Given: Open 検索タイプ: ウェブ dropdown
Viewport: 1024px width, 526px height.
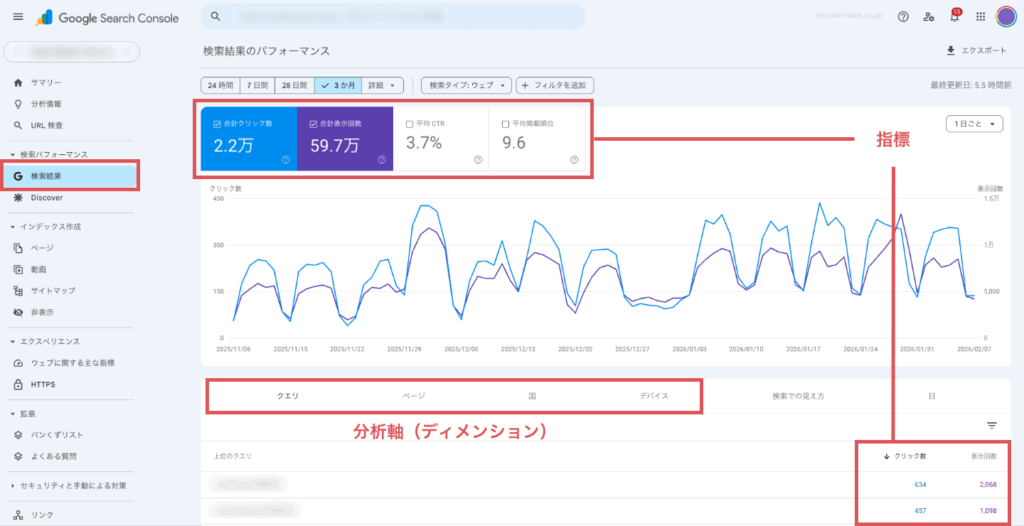Looking at the screenshot, I should pyautogui.click(x=466, y=85).
